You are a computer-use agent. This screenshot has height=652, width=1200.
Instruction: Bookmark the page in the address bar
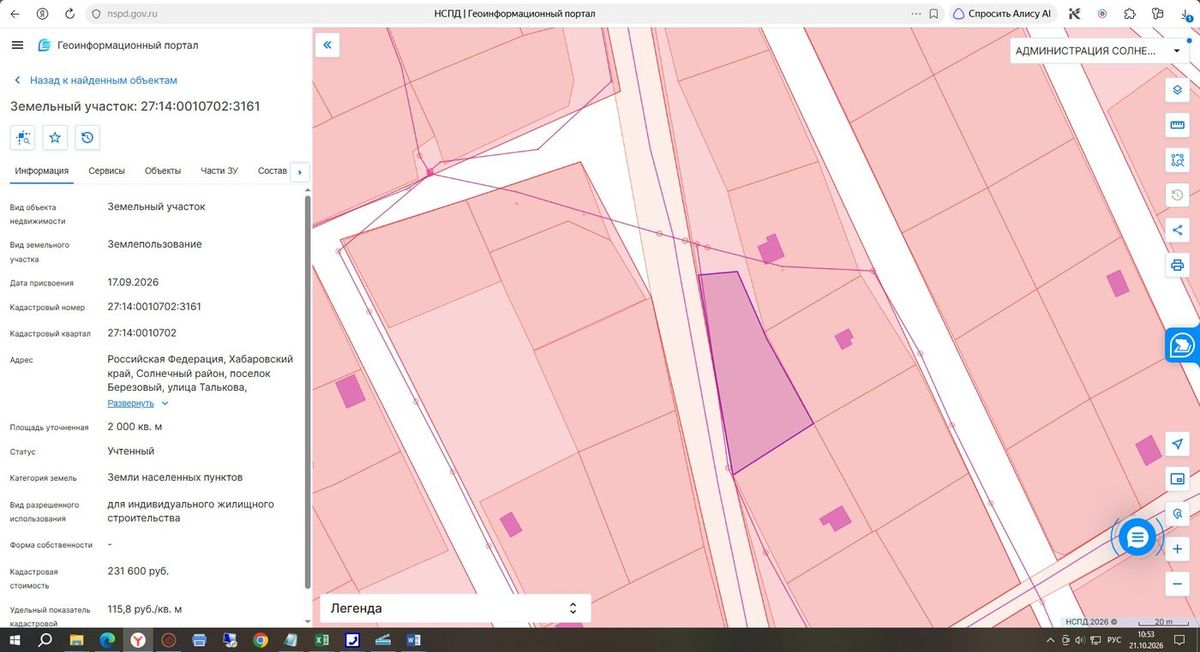(x=933, y=14)
